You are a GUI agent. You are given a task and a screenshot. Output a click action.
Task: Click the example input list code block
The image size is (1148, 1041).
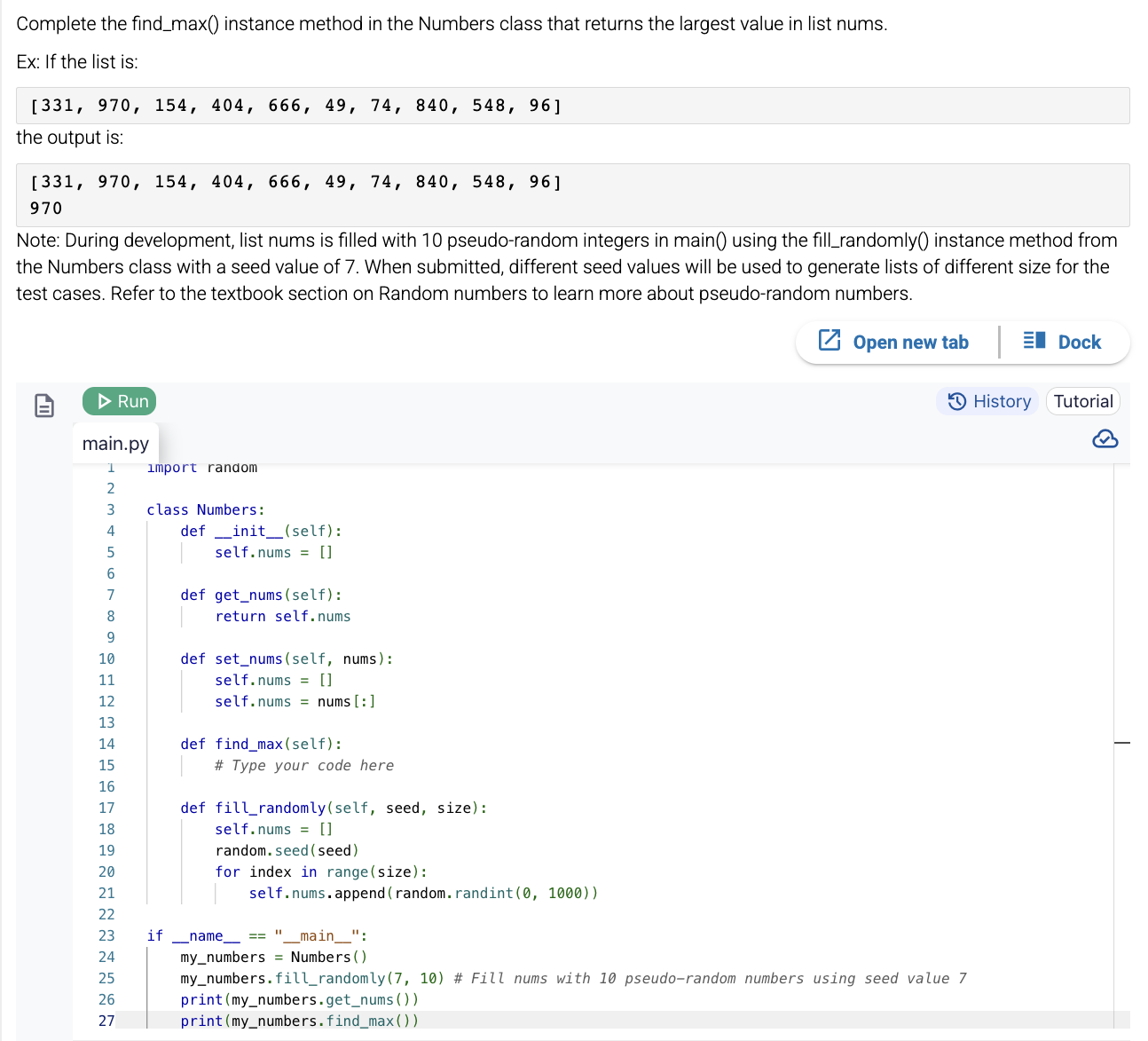(x=573, y=105)
